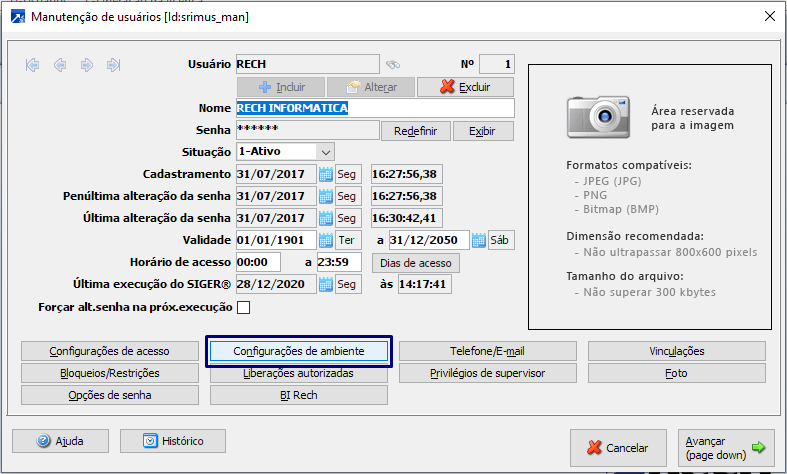Expand the Situação dropdown
This screenshot has height=474, width=787.
(x=326, y=152)
